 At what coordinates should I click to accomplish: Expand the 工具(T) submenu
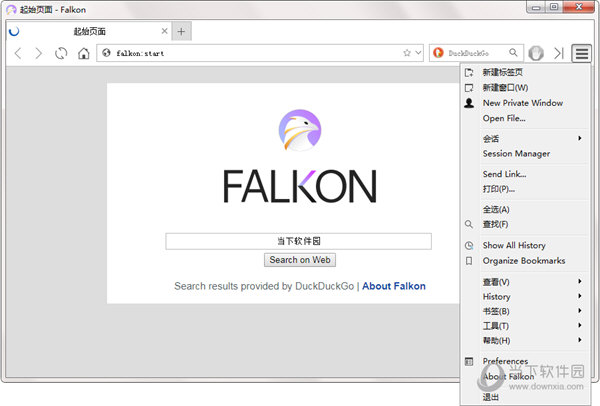[x=525, y=326]
